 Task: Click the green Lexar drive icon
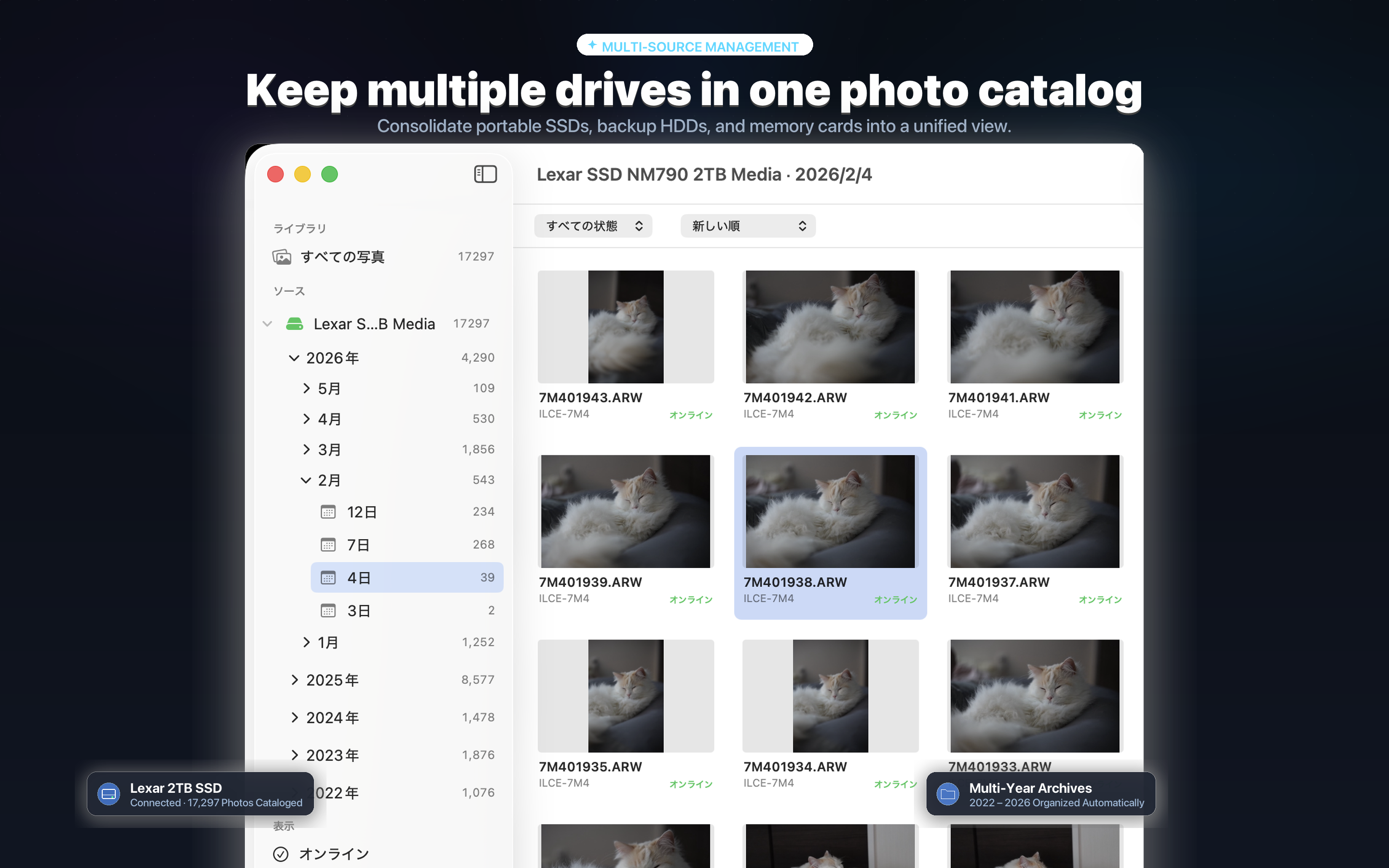click(295, 324)
